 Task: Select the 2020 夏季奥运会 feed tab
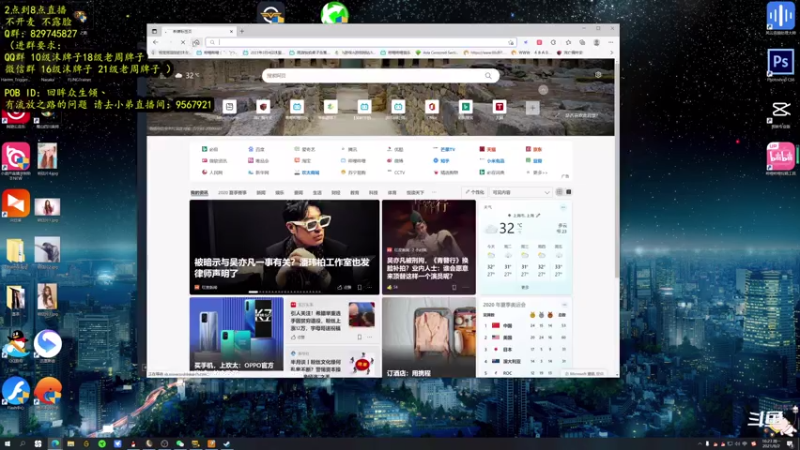[x=232, y=193]
